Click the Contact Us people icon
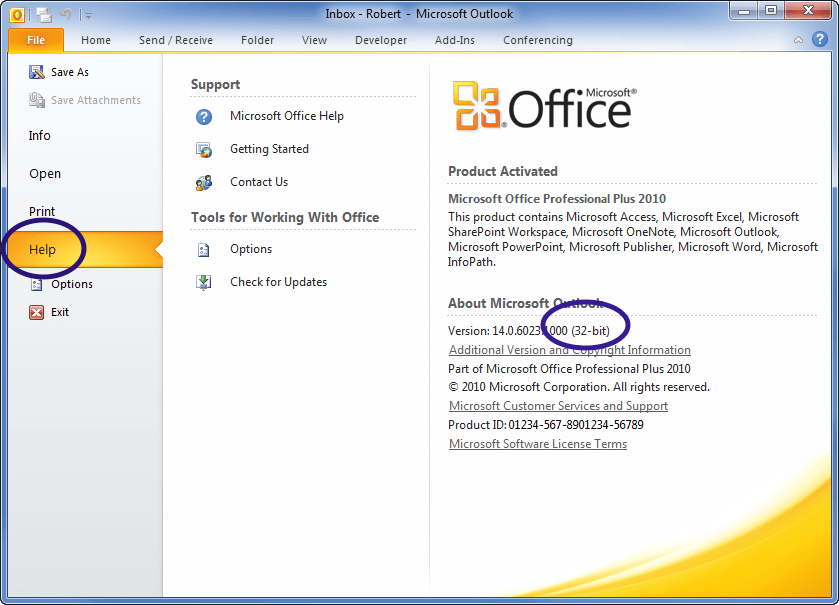Screen dimensions: 839x605 [204, 183]
